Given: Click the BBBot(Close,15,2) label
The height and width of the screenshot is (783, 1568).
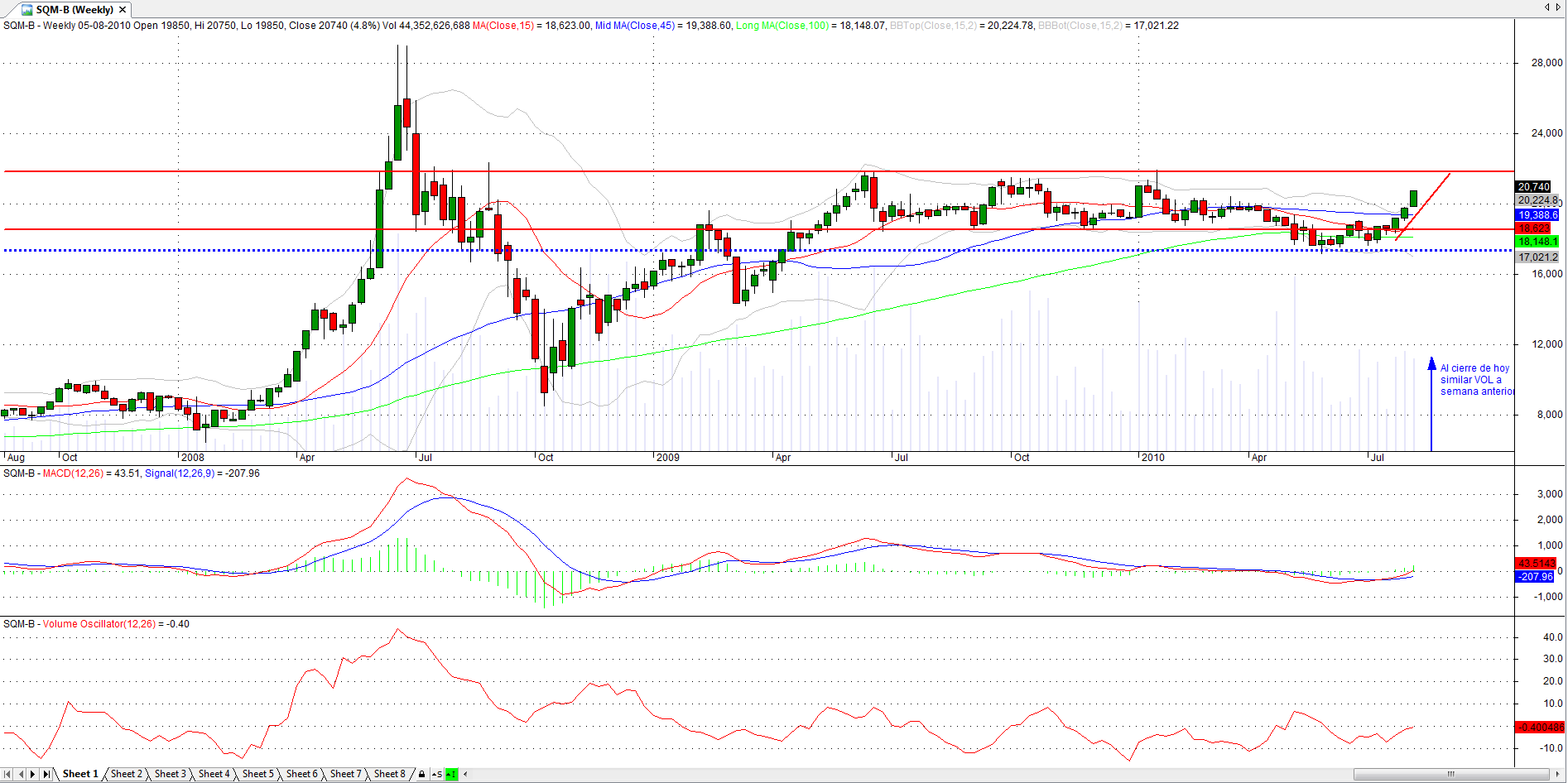Looking at the screenshot, I should point(1080,26).
